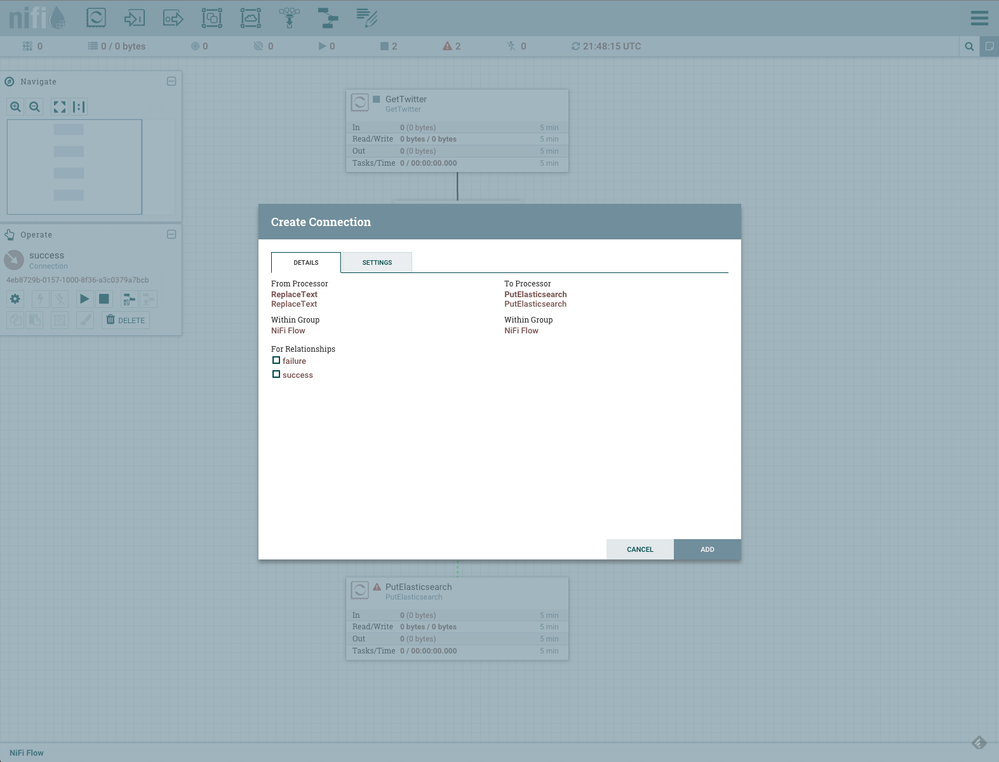Switch to the Settings tab
The height and width of the screenshot is (762, 999).
coord(377,262)
